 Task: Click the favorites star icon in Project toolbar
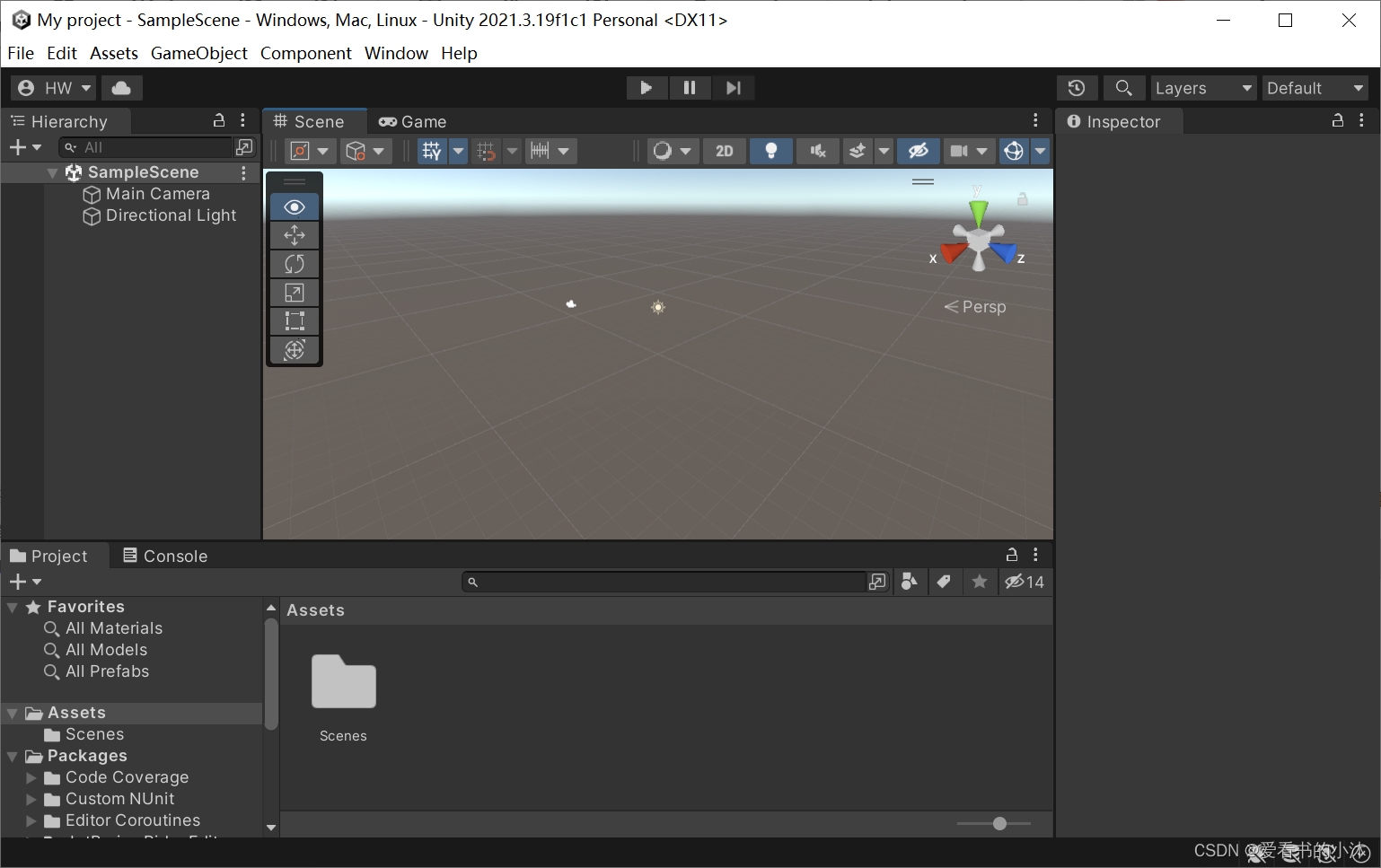(x=980, y=582)
